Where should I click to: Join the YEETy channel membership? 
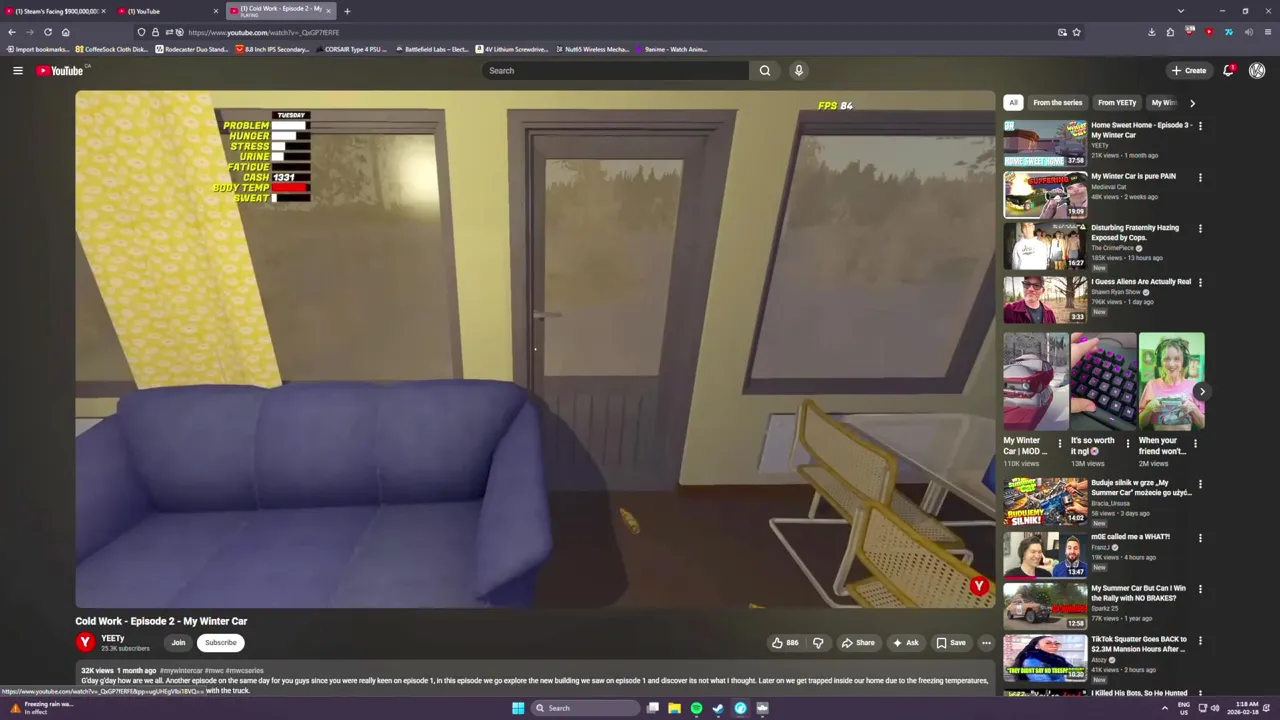coord(178,643)
